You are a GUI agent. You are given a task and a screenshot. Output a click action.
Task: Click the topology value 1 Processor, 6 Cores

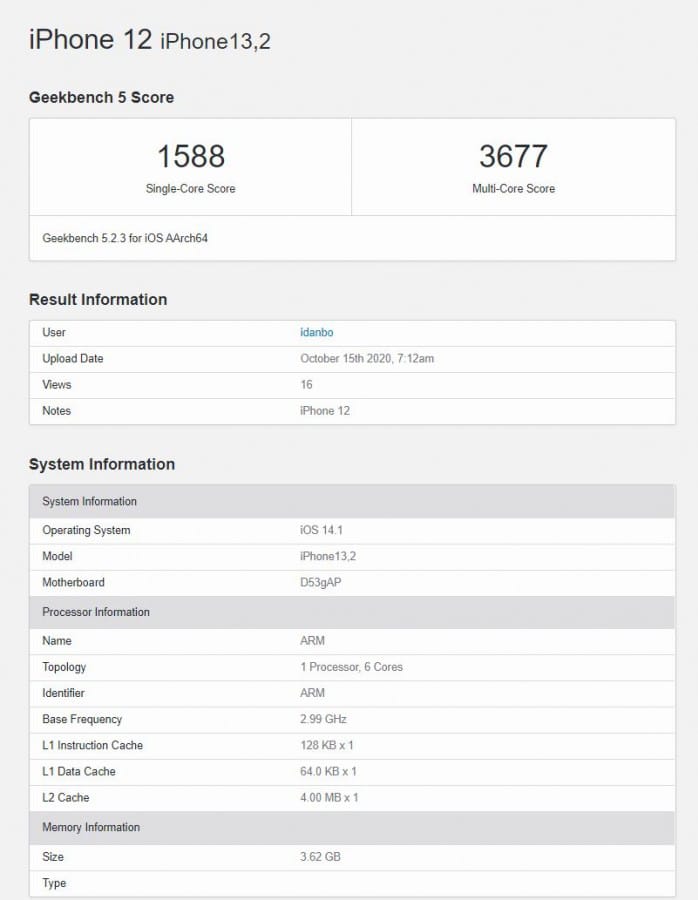coord(351,667)
